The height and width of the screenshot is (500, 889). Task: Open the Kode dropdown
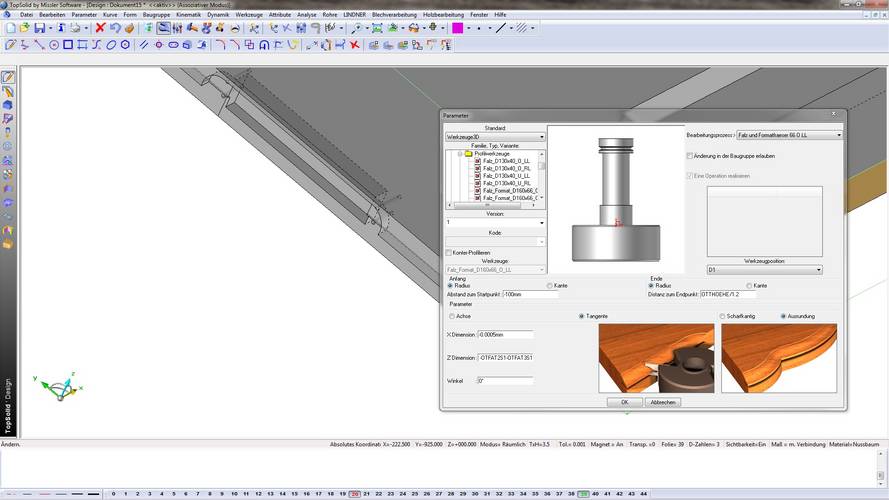point(495,241)
